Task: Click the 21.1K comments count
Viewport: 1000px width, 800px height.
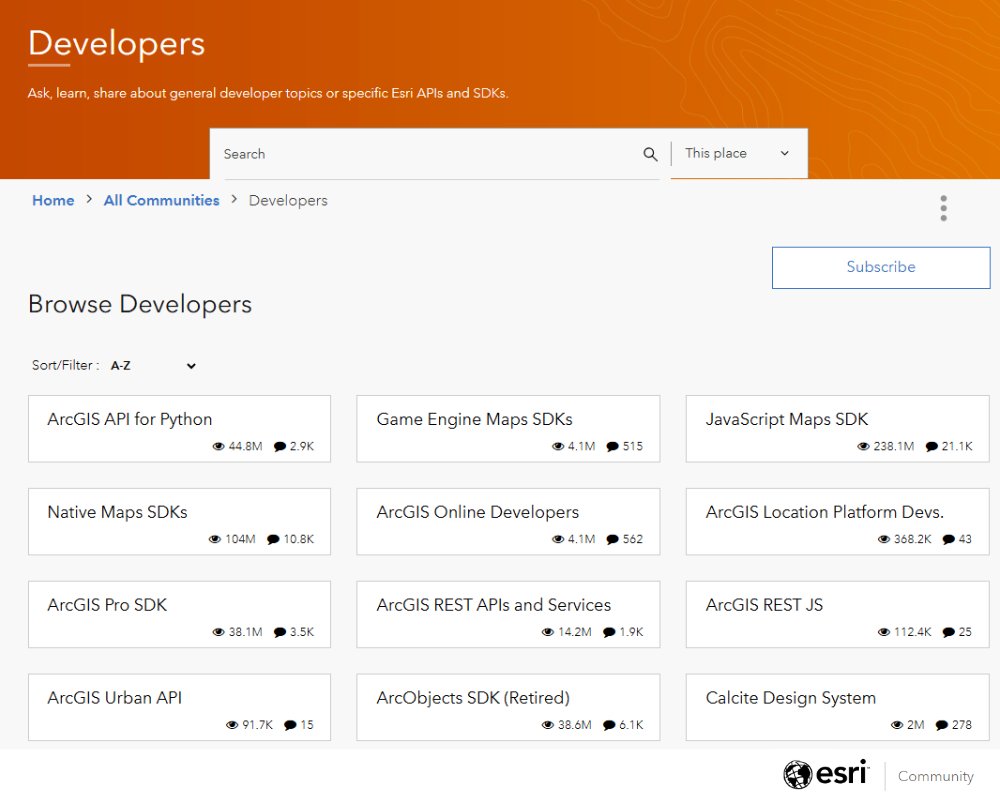Action: (957, 446)
